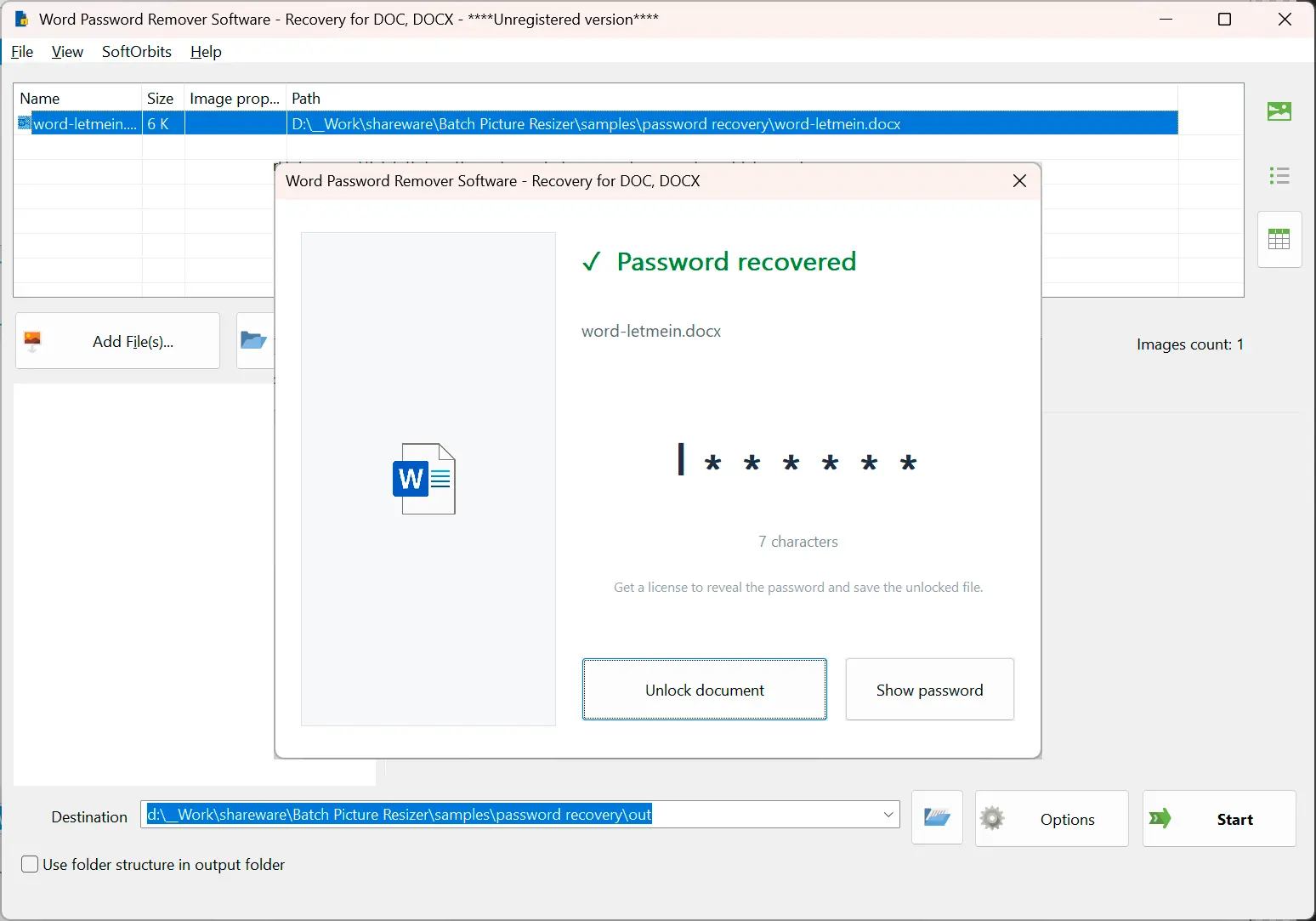The height and width of the screenshot is (921, 1316).
Task: Open the Help menu
Action: pos(206,52)
